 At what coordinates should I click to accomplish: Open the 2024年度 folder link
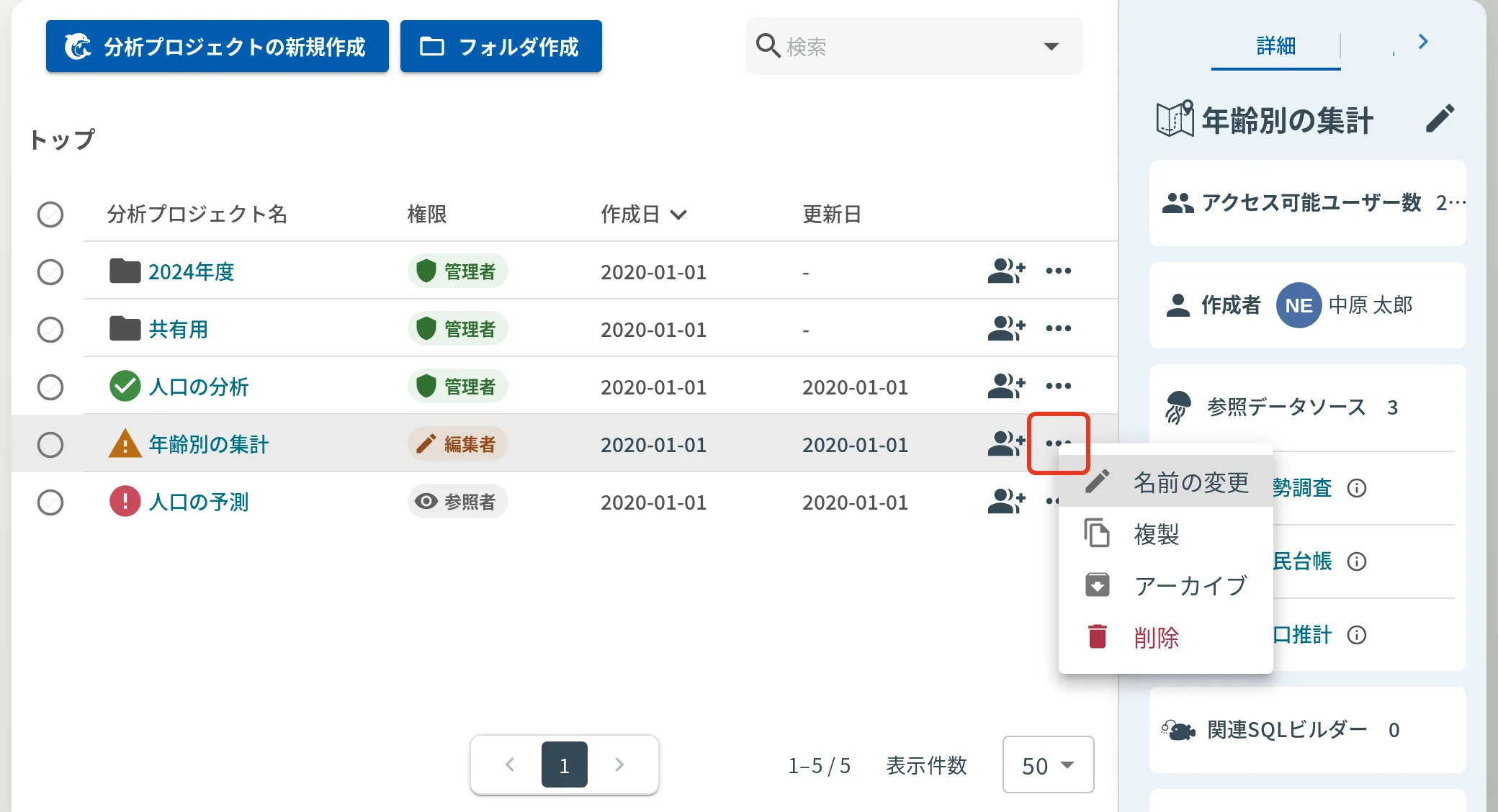[191, 272]
